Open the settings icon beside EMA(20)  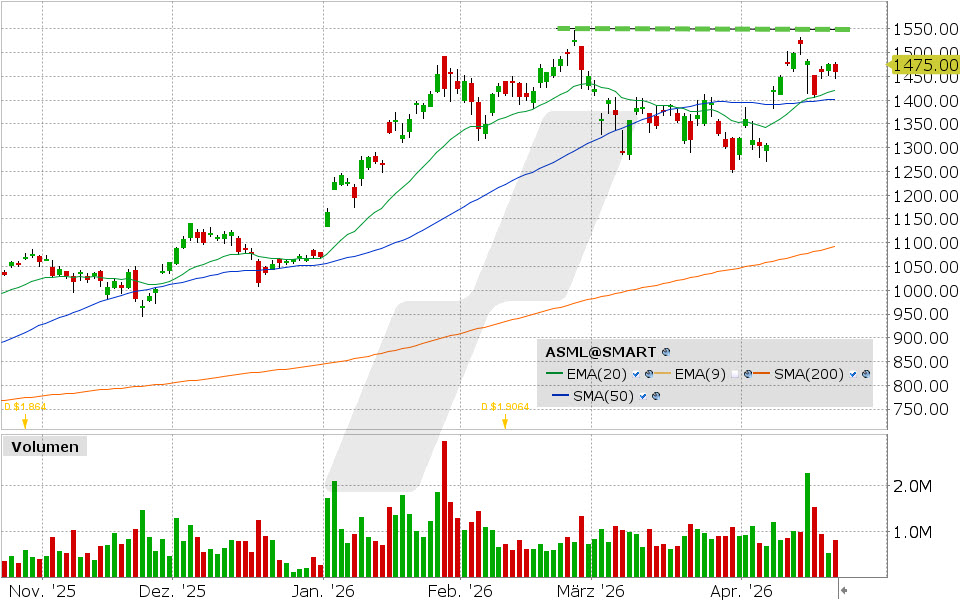(648, 374)
